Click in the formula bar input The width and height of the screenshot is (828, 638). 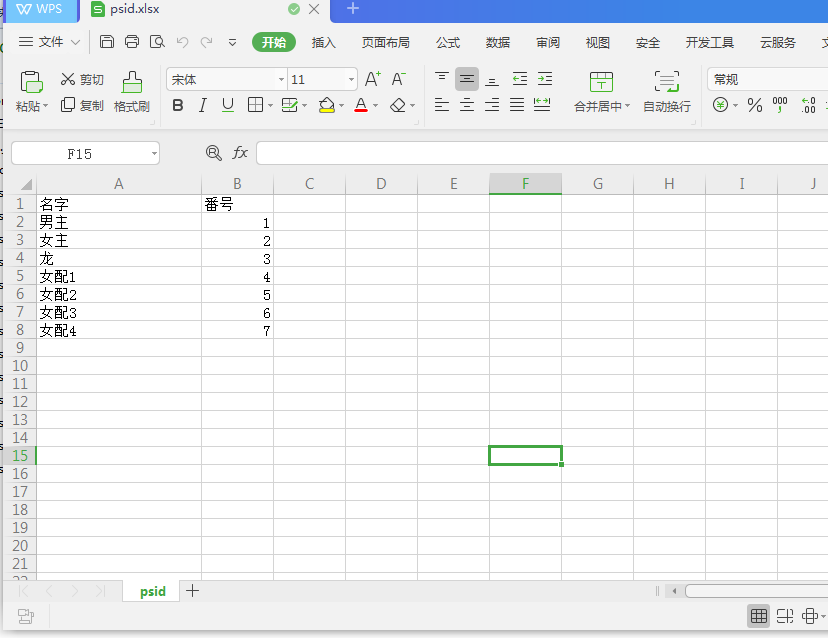pyautogui.click(x=542, y=153)
